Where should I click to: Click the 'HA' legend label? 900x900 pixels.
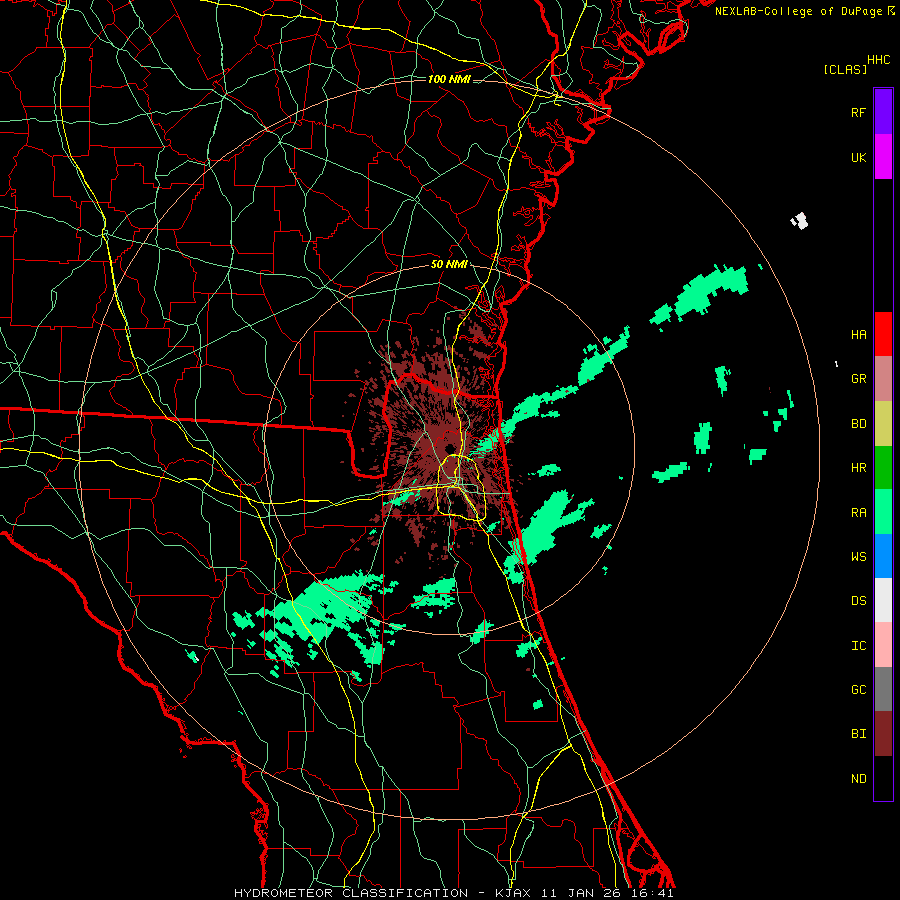click(x=858, y=334)
